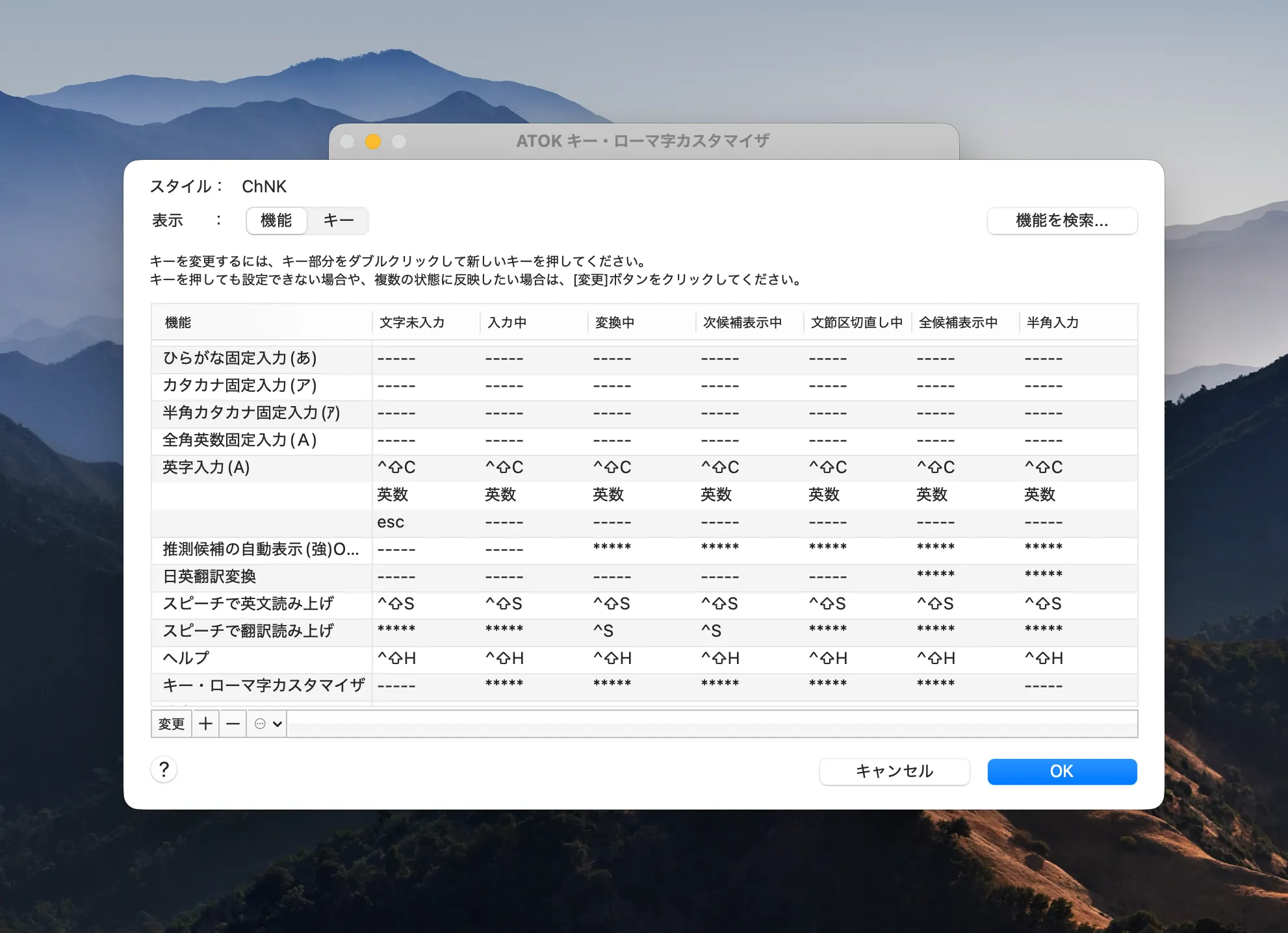Click the キャンセル button

894,771
